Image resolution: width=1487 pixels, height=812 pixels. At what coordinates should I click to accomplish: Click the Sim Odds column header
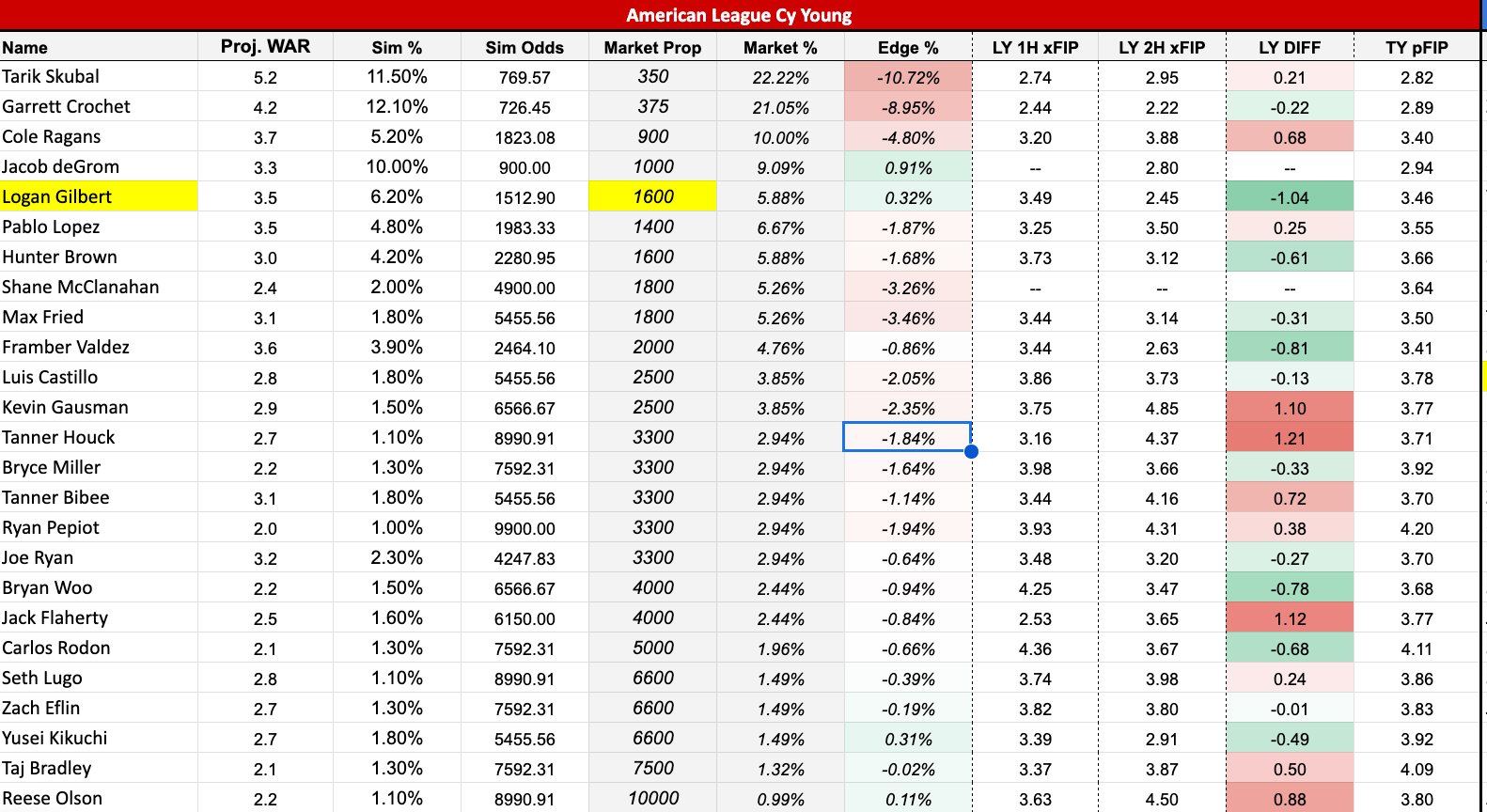tap(524, 47)
